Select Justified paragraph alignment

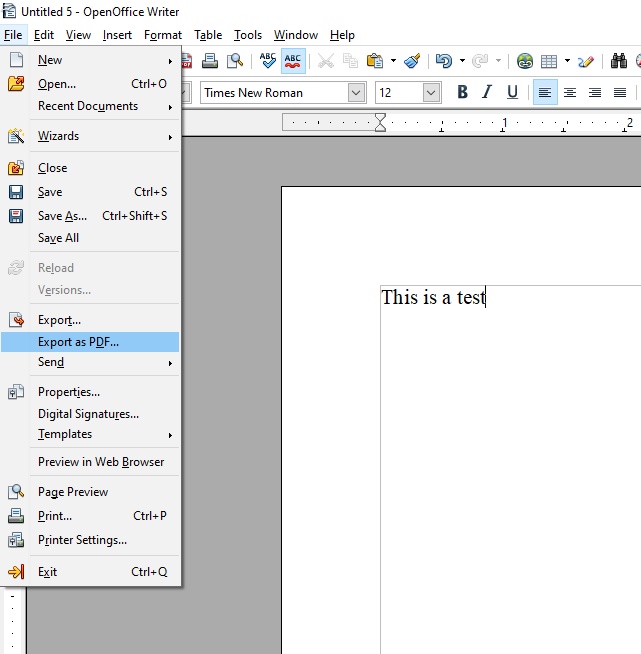620,92
